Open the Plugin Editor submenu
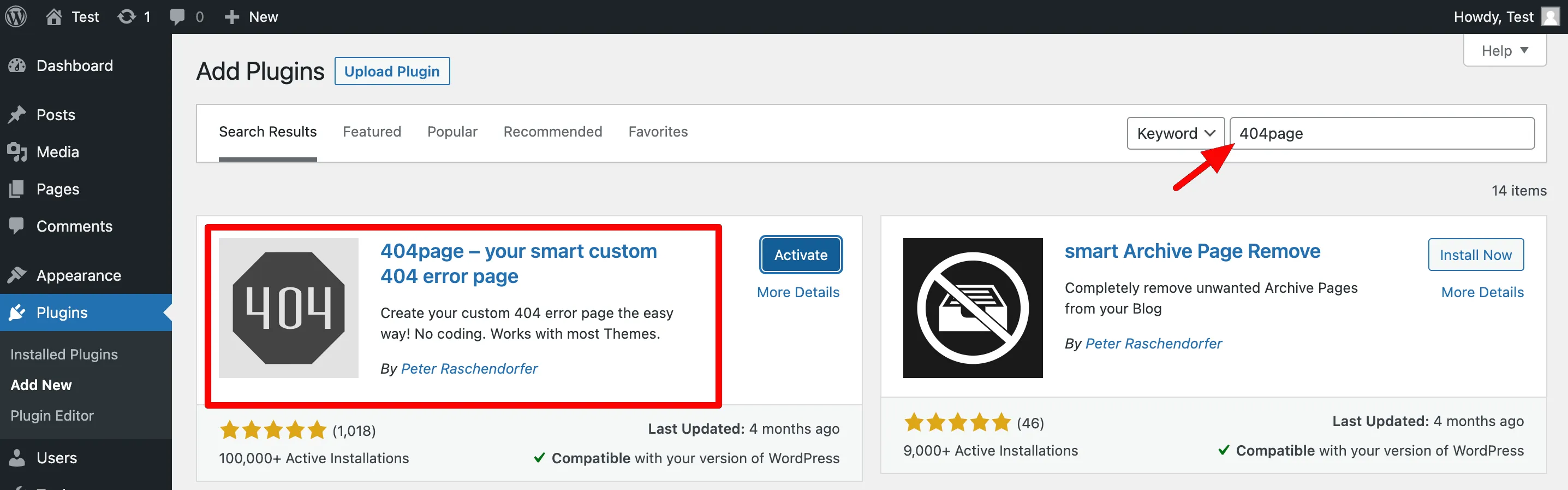 click(x=52, y=416)
